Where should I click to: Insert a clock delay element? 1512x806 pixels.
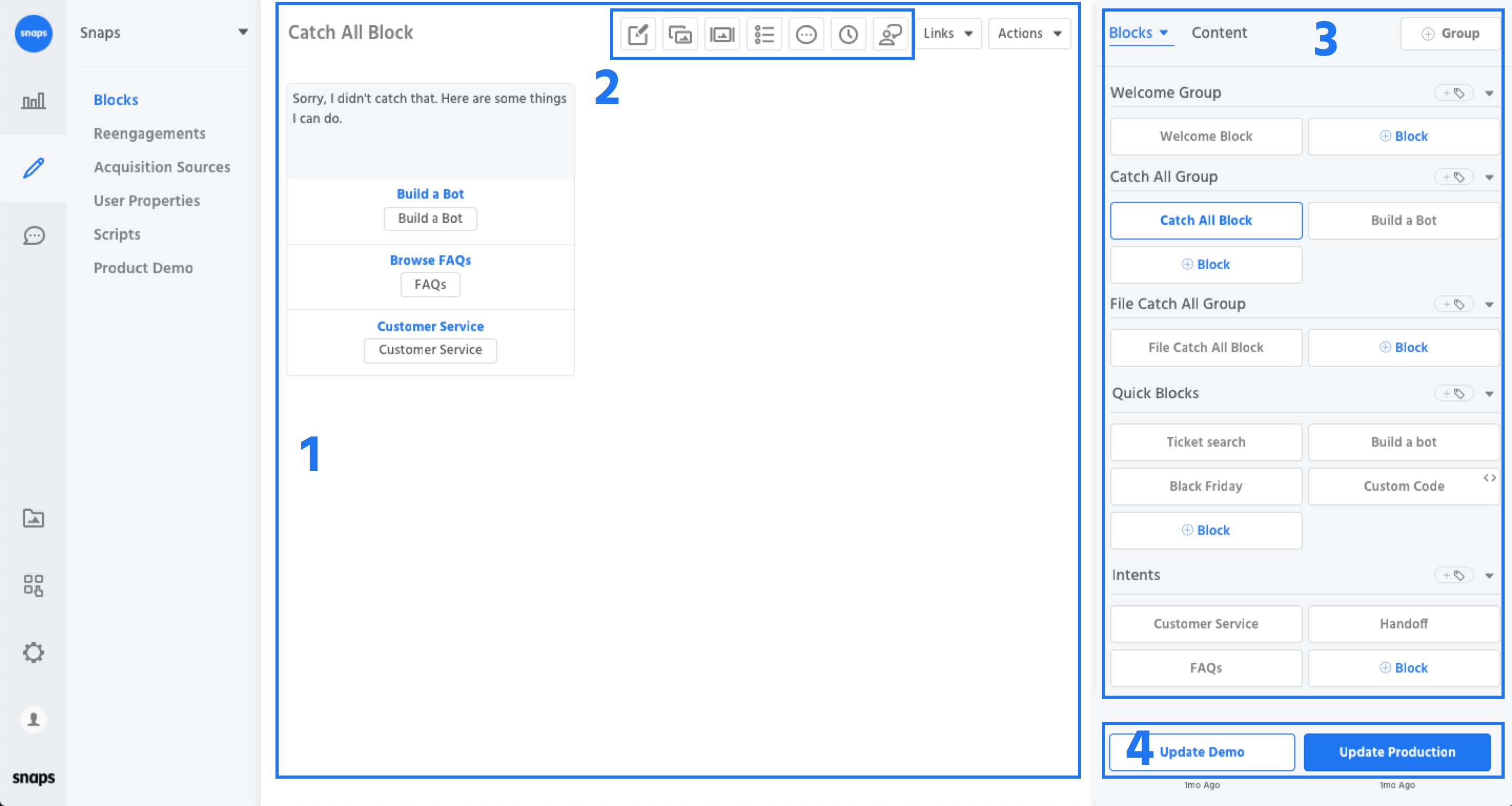click(848, 34)
